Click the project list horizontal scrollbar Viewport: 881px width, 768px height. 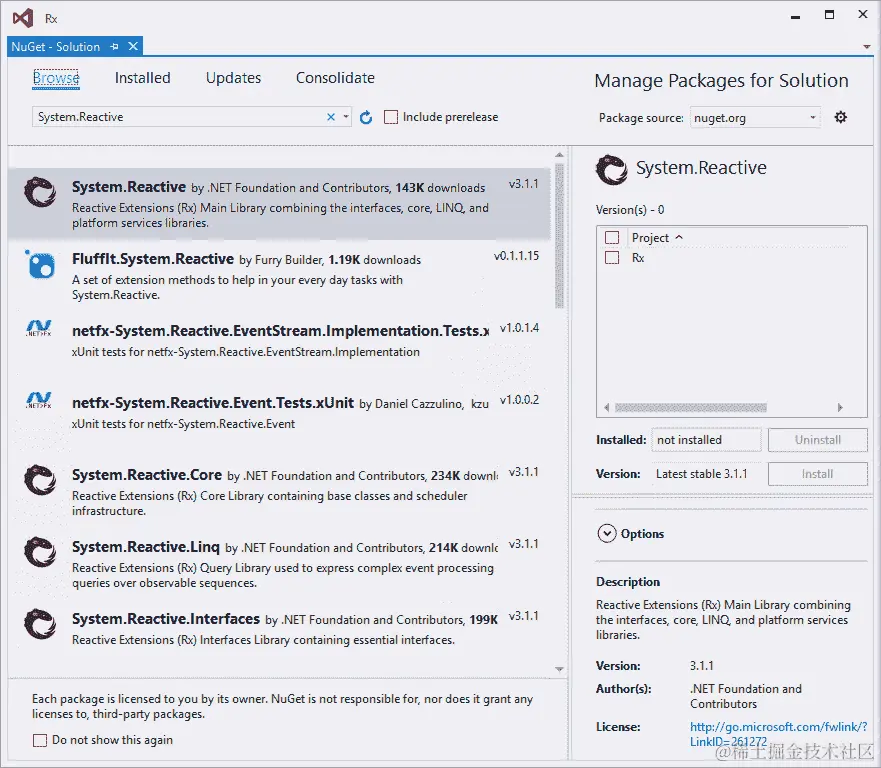click(x=691, y=407)
